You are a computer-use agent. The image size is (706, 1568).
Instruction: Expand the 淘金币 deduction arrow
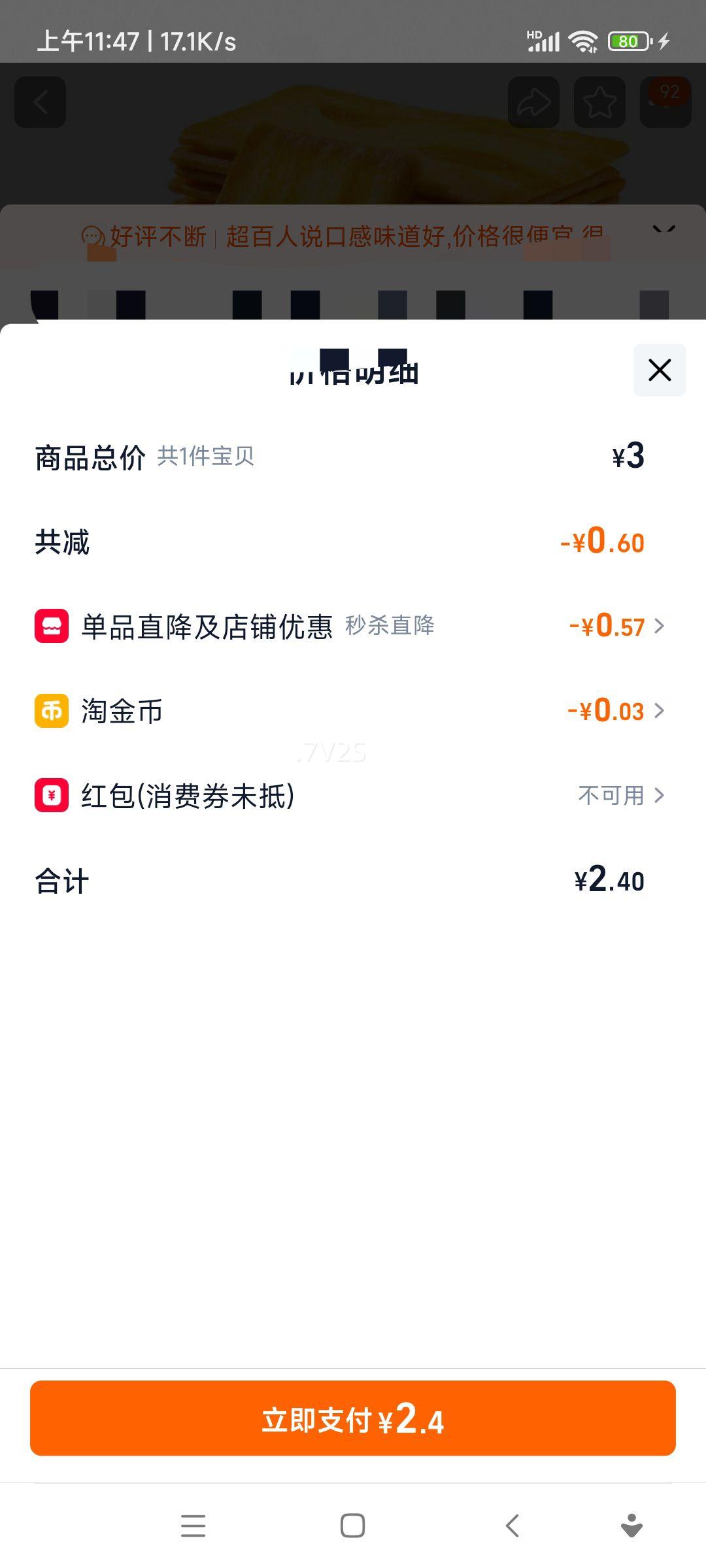(659, 711)
